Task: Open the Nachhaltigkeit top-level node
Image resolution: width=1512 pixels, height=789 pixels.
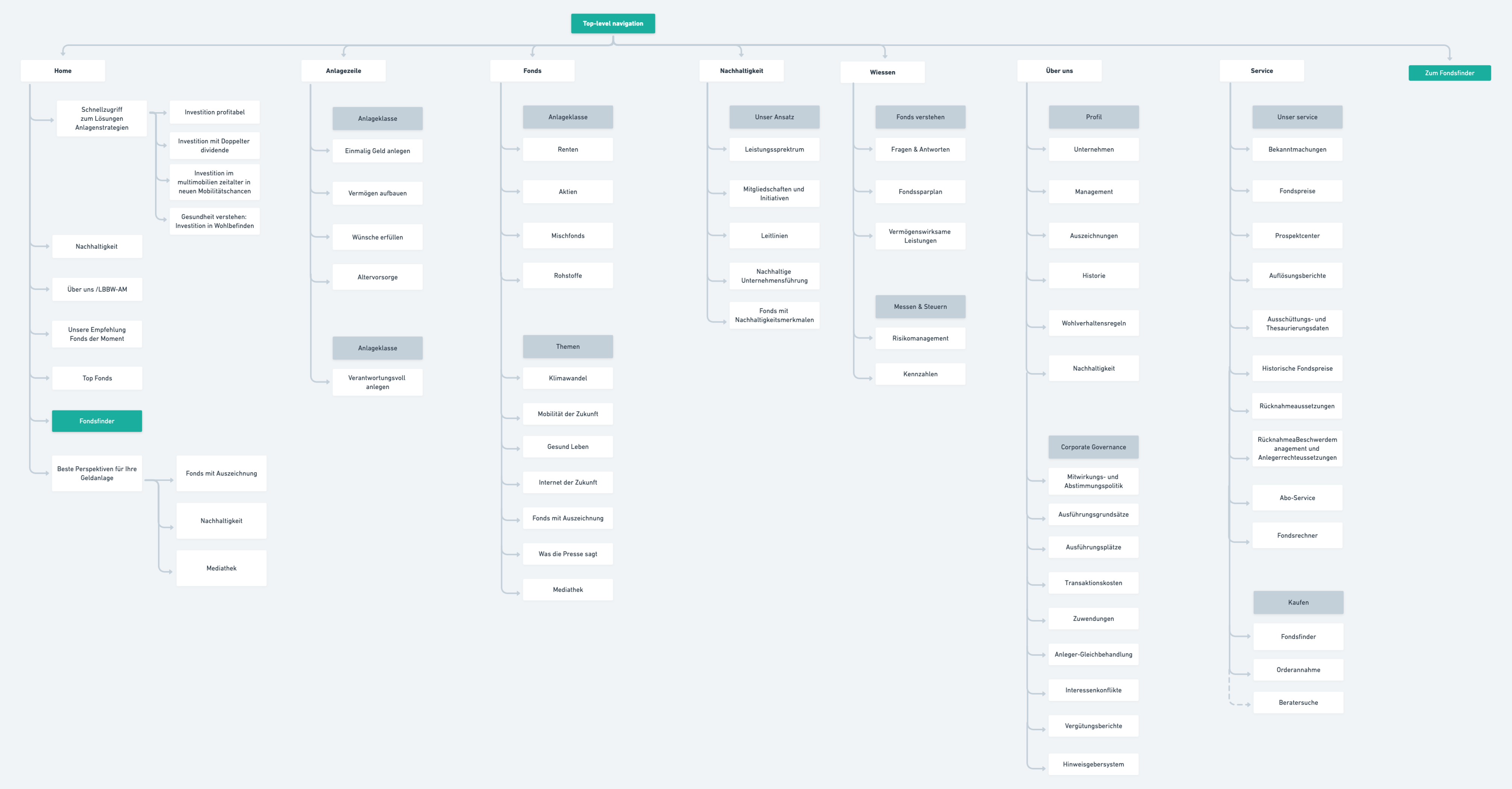Action: (741, 70)
